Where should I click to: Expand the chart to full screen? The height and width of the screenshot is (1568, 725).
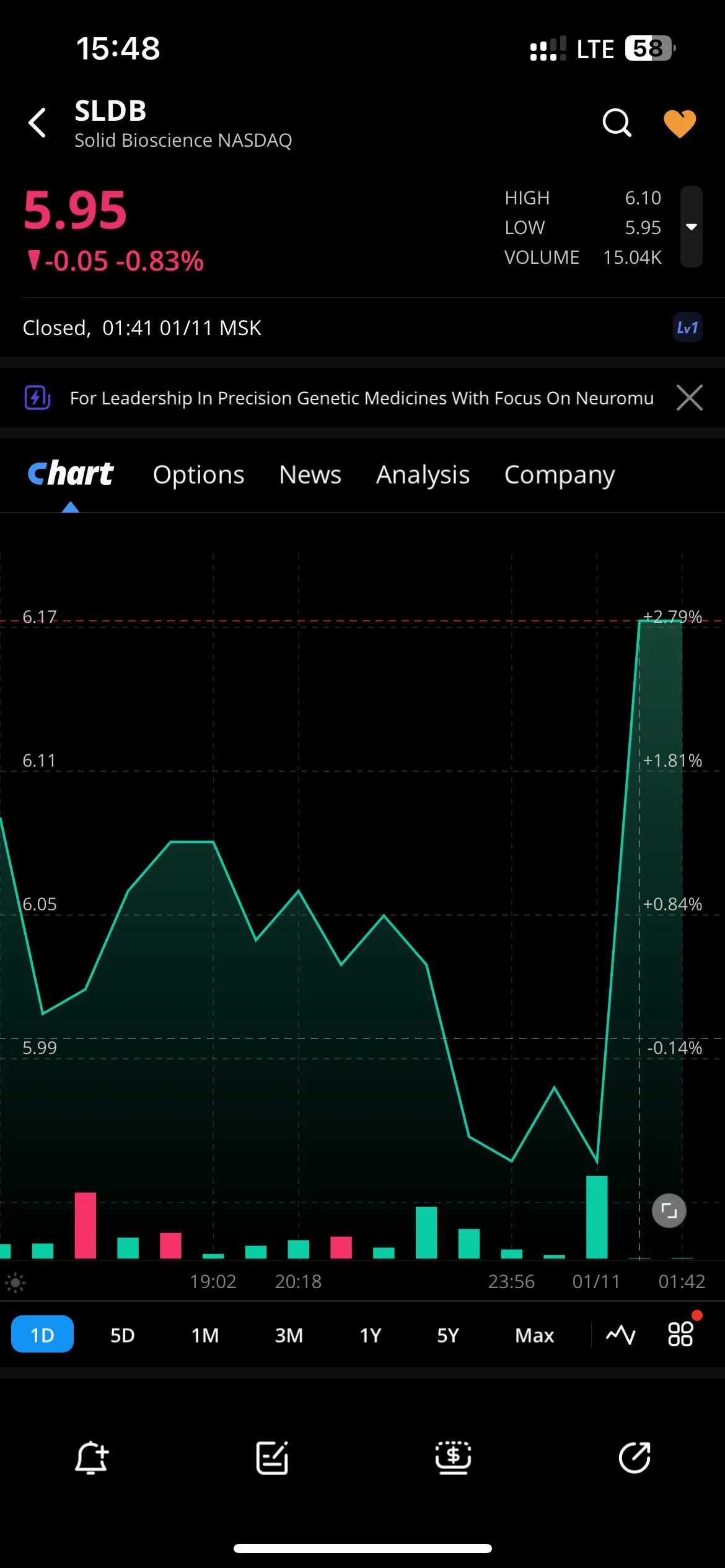tap(669, 1210)
